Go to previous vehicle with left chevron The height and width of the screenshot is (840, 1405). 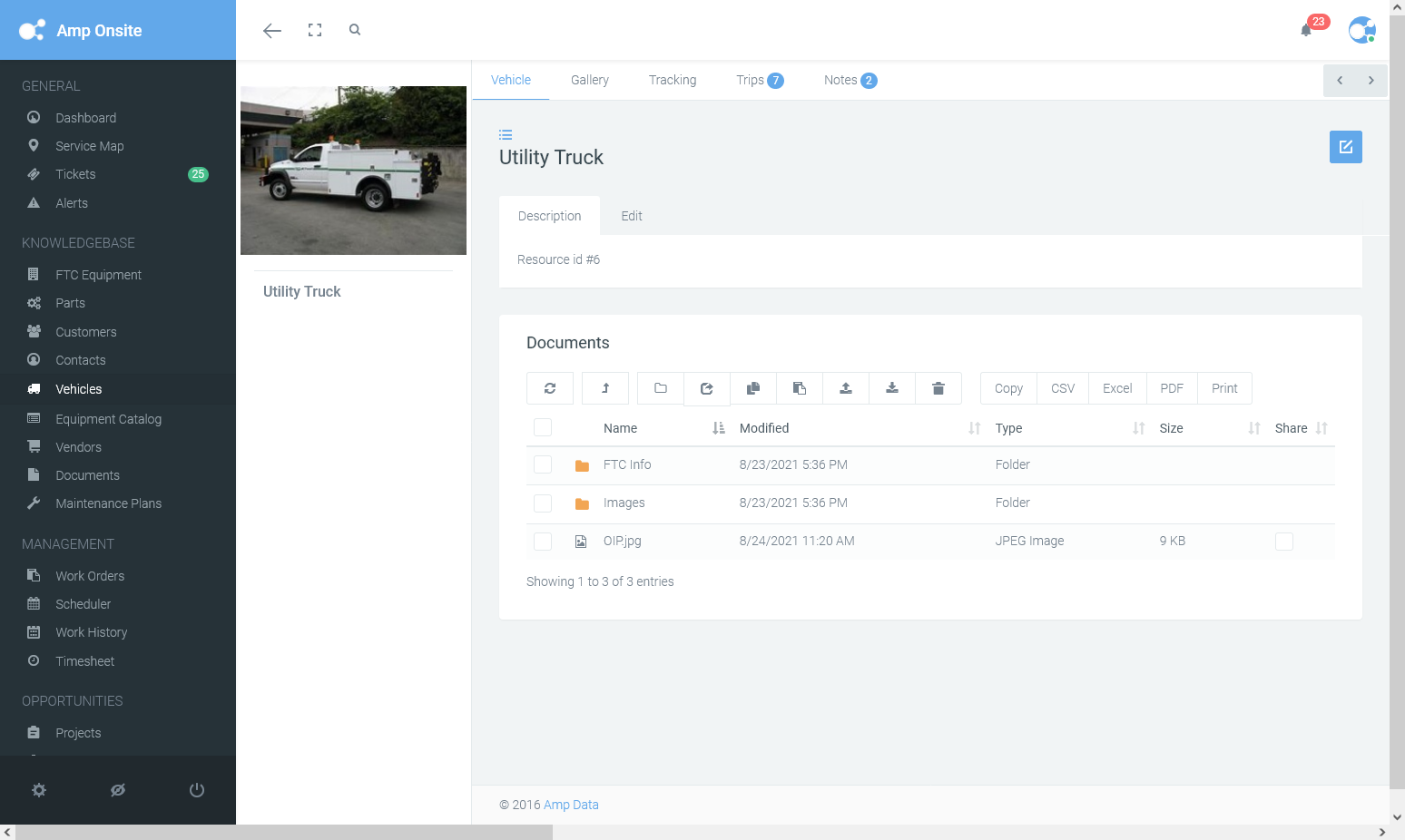(1340, 81)
